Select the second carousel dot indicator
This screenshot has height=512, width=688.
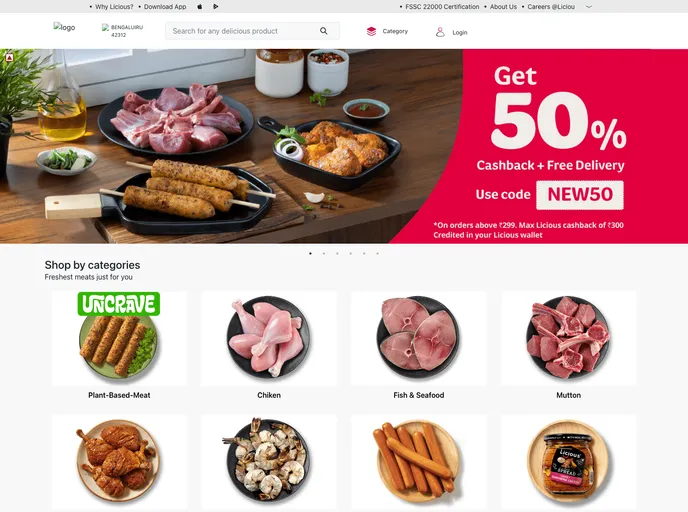324,254
